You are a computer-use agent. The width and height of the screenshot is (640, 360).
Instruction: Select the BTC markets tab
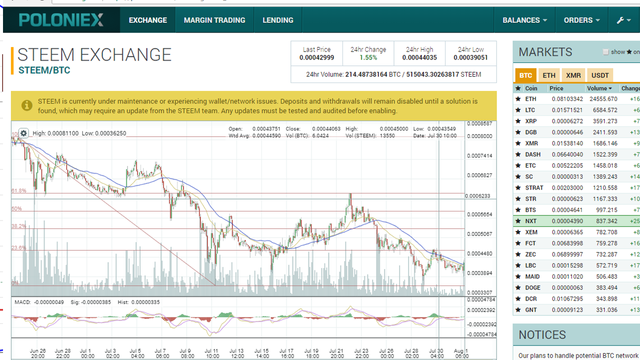526,75
